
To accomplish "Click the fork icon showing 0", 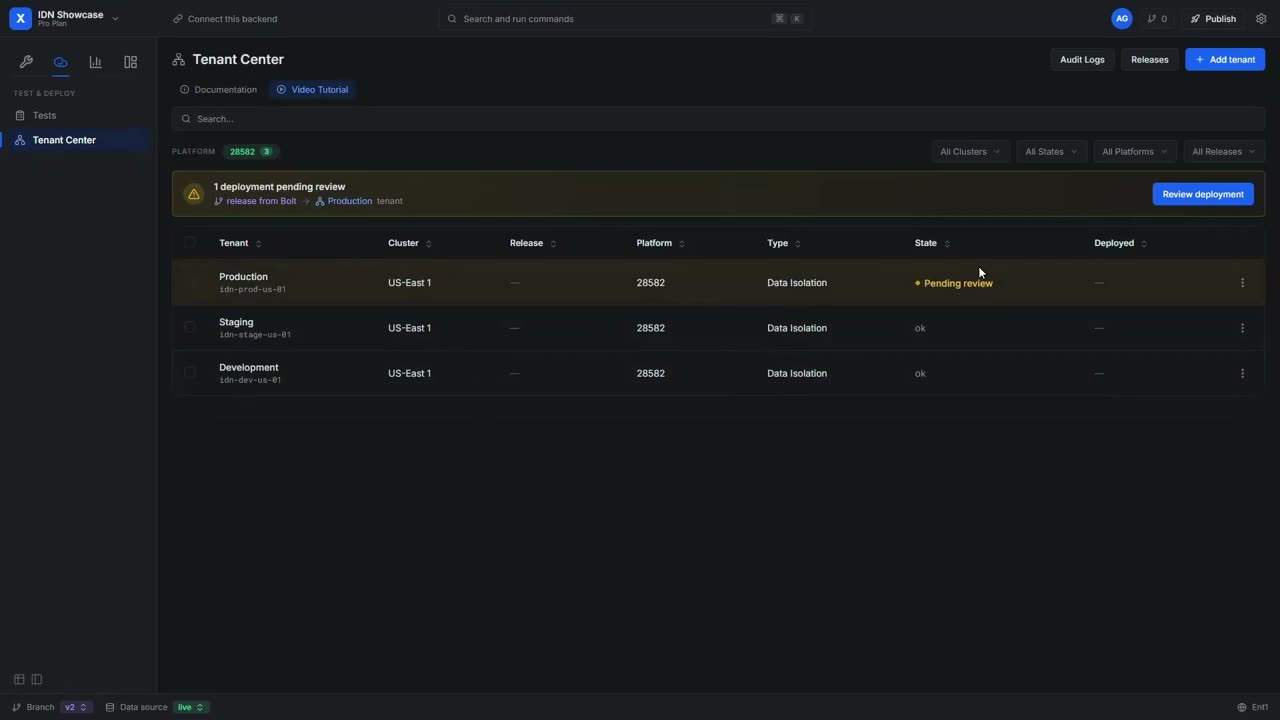I will coord(1157,19).
